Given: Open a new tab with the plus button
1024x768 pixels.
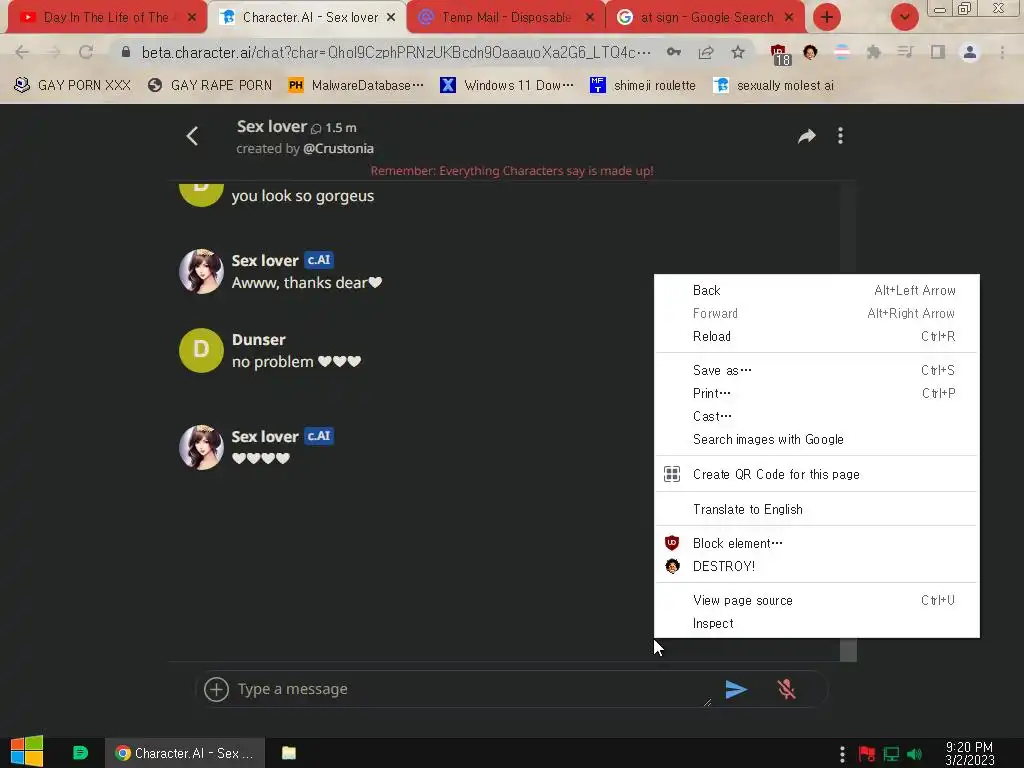Looking at the screenshot, I should point(827,17).
